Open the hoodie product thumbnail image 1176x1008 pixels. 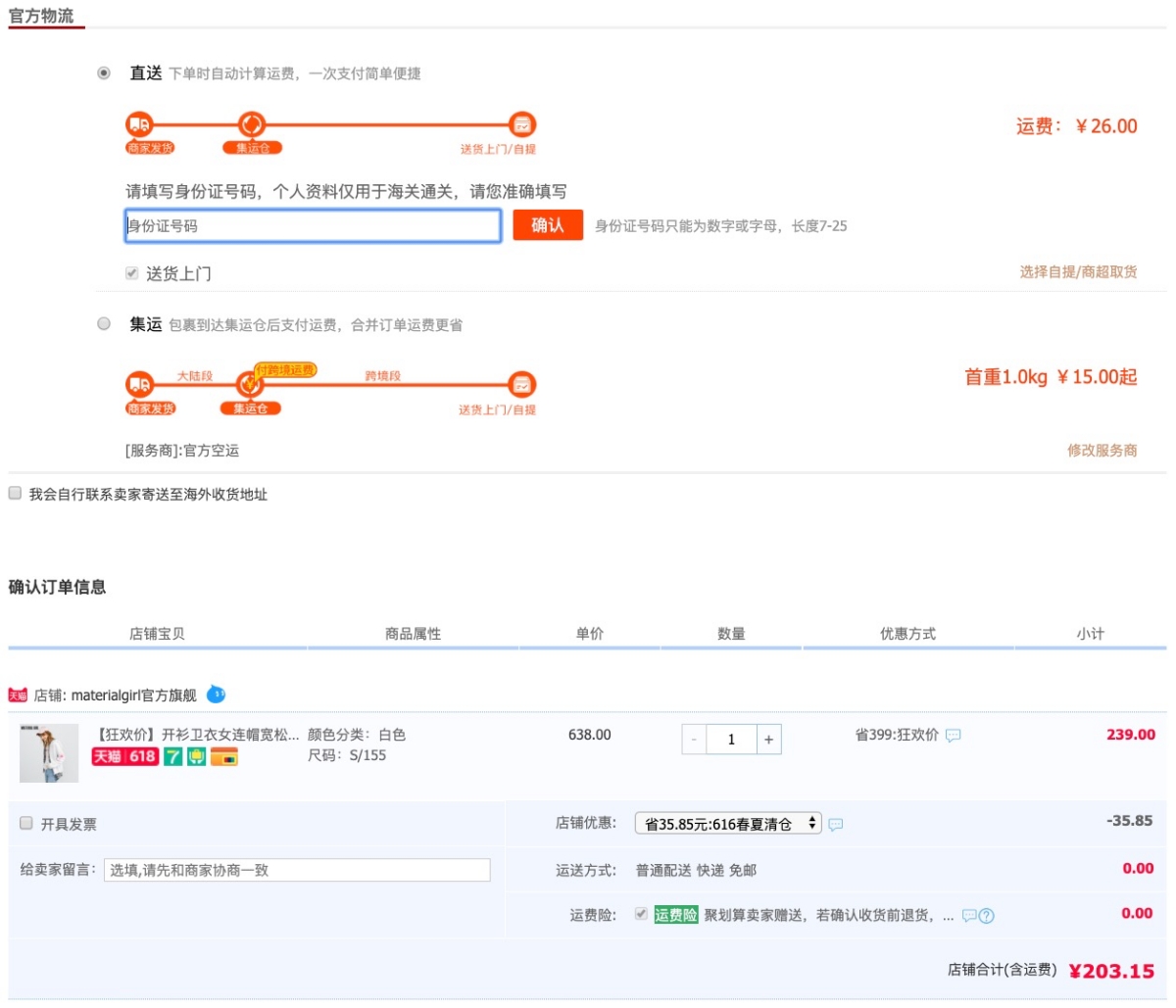pos(49,752)
